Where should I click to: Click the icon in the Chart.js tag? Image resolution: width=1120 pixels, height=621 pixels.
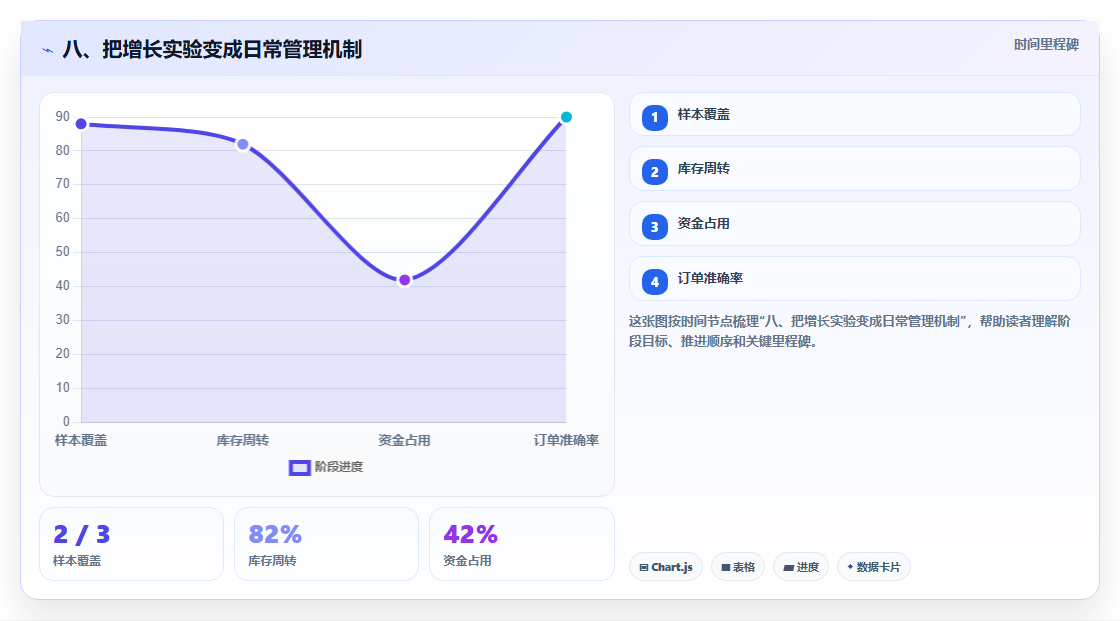[644, 567]
